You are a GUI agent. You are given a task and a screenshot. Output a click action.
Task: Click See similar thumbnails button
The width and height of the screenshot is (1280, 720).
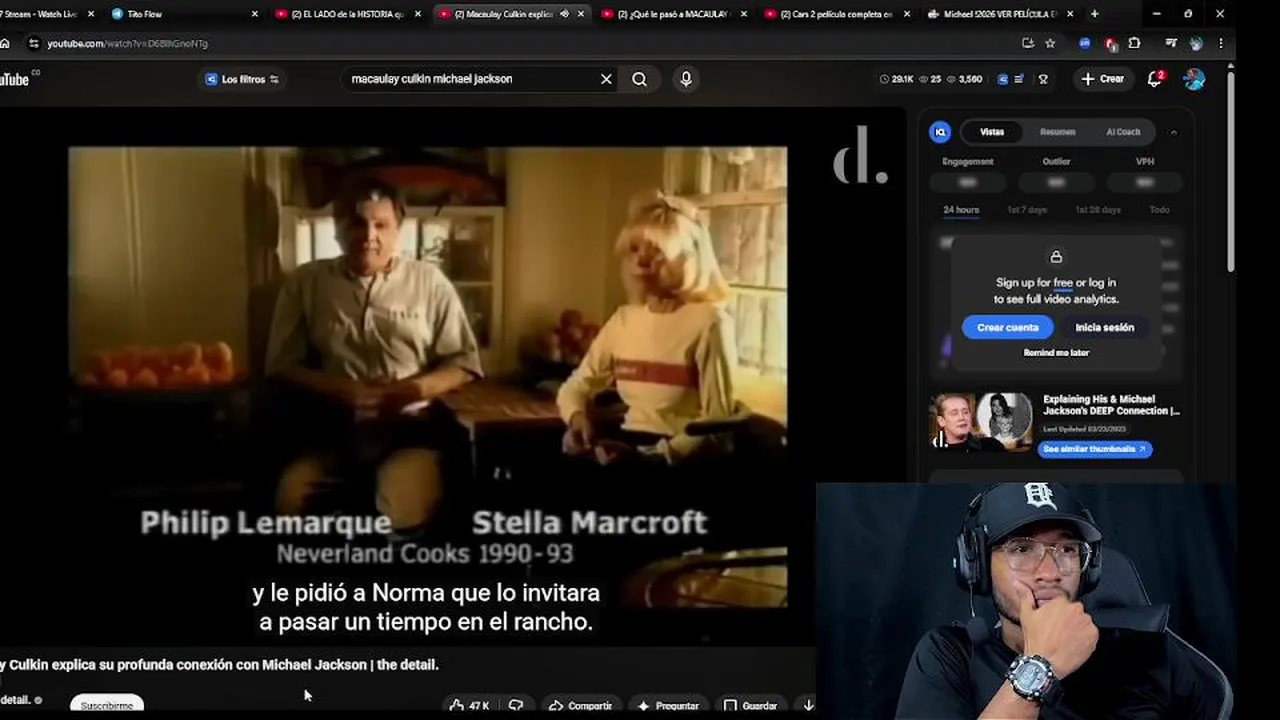pyautogui.click(x=1095, y=449)
